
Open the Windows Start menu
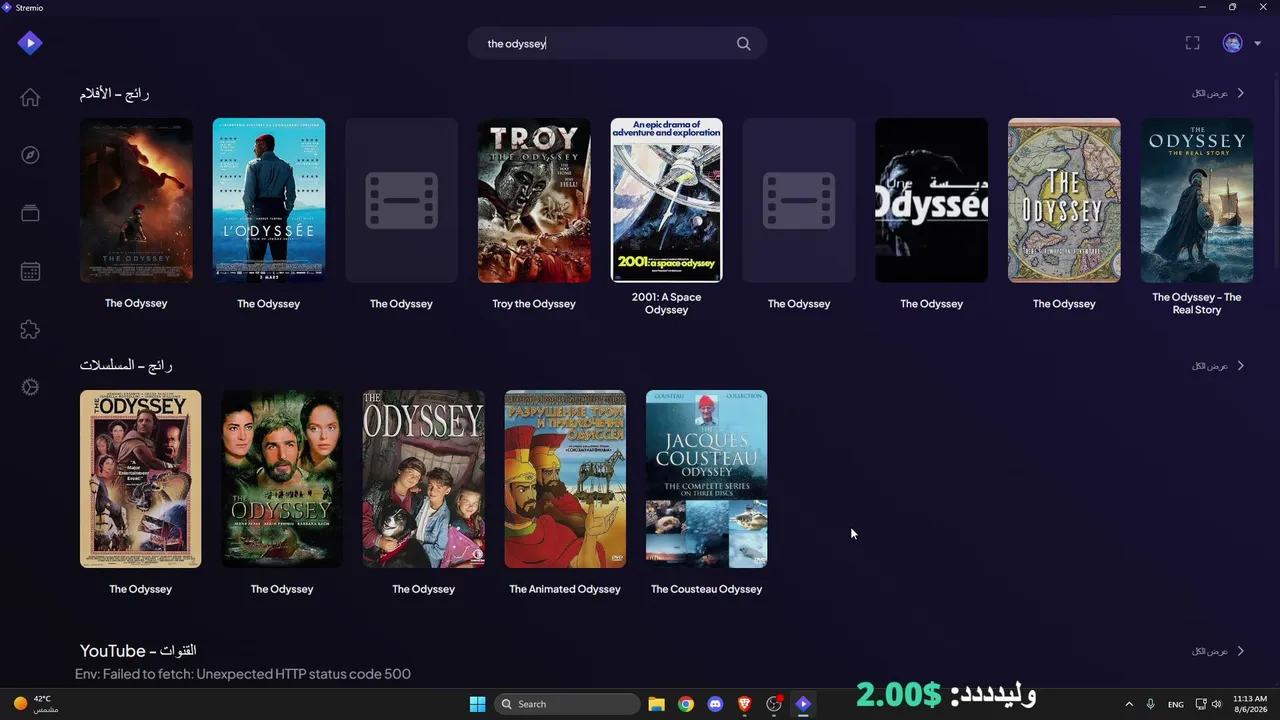click(x=477, y=704)
